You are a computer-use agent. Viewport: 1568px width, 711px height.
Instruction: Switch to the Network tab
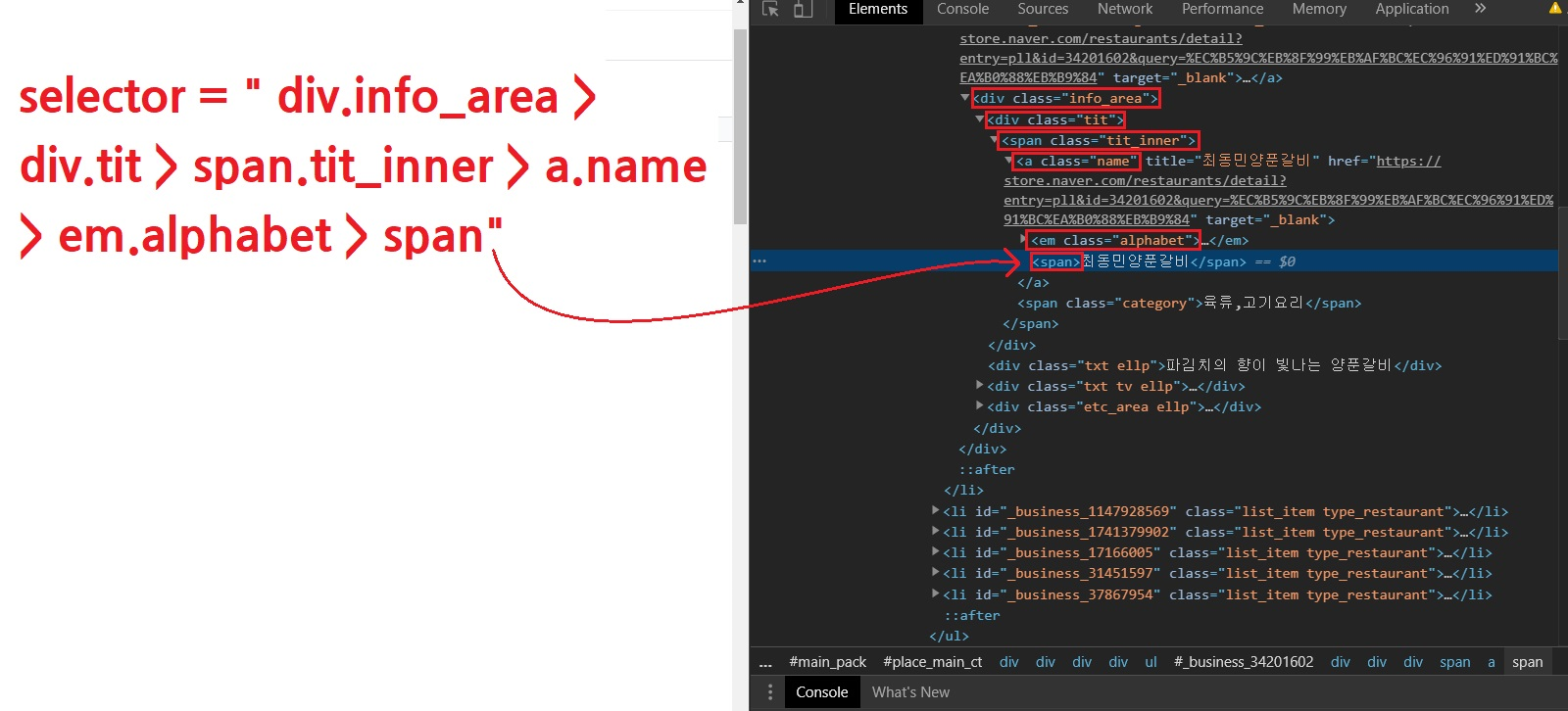1124,9
